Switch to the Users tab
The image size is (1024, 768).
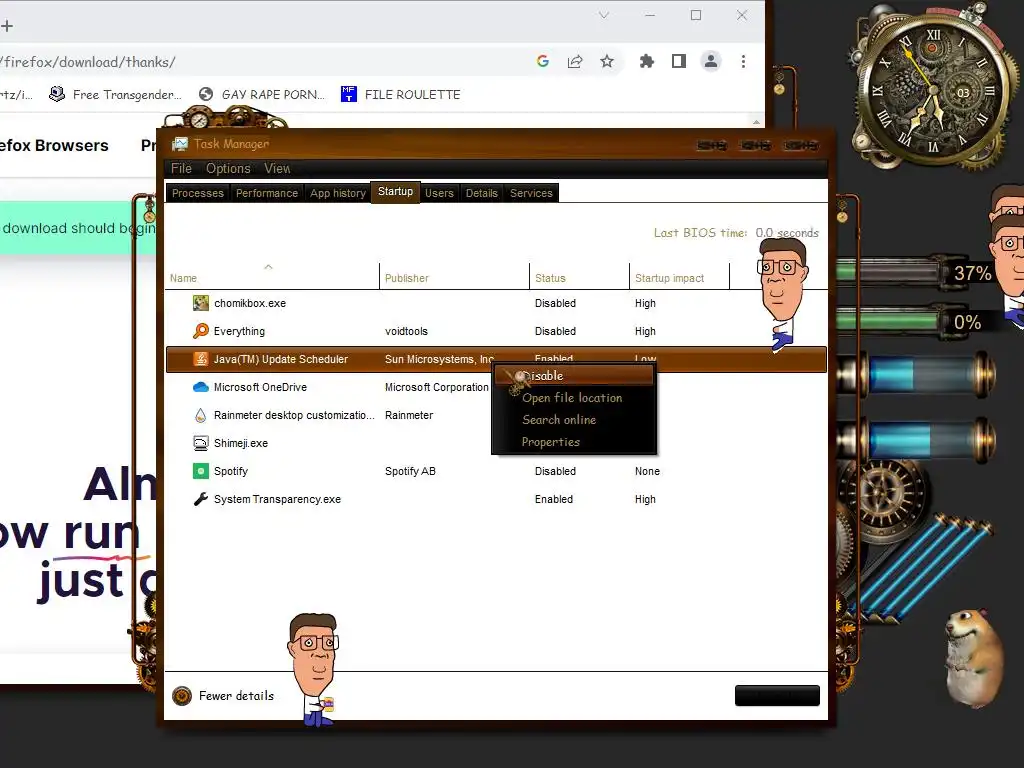click(x=439, y=193)
